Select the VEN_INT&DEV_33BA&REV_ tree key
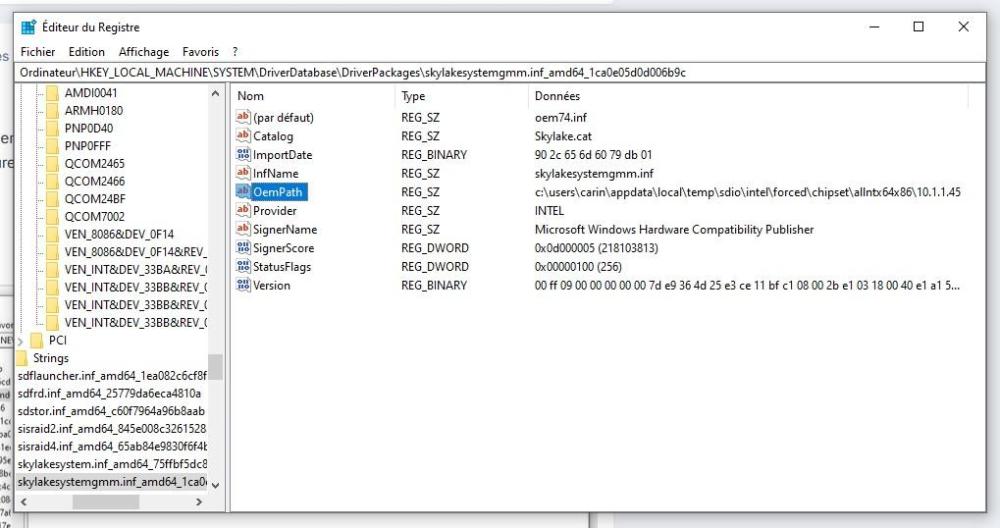 pos(135,270)
